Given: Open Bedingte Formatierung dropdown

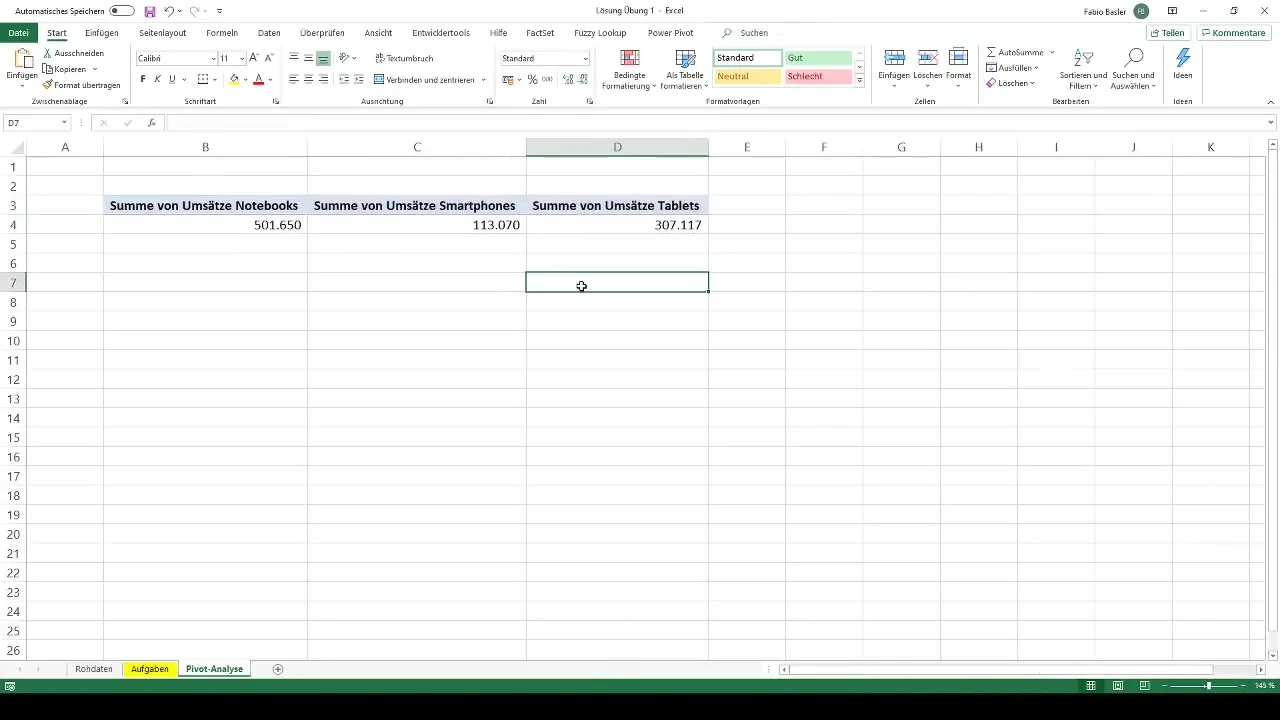Looking at the screenshot, I should tap(629, 68).
